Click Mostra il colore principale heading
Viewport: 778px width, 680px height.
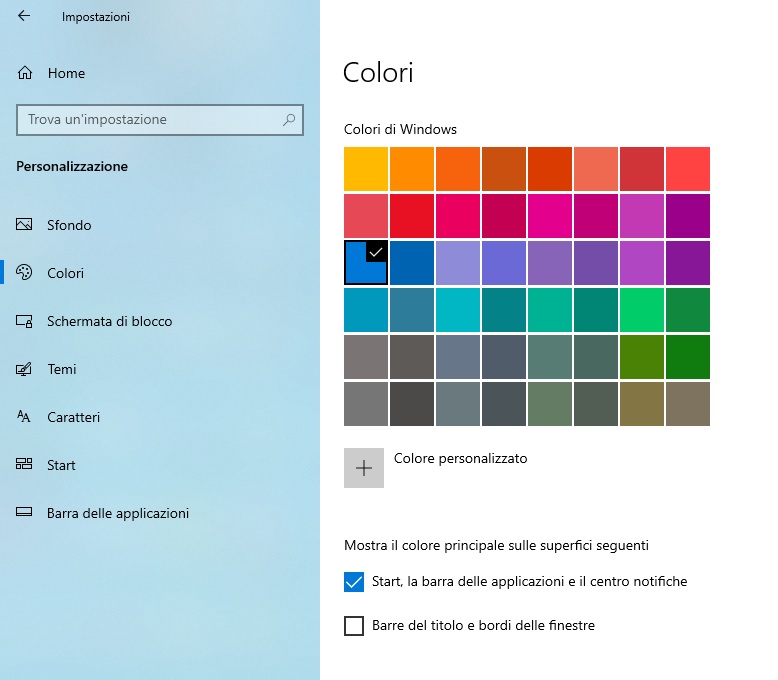496,545
